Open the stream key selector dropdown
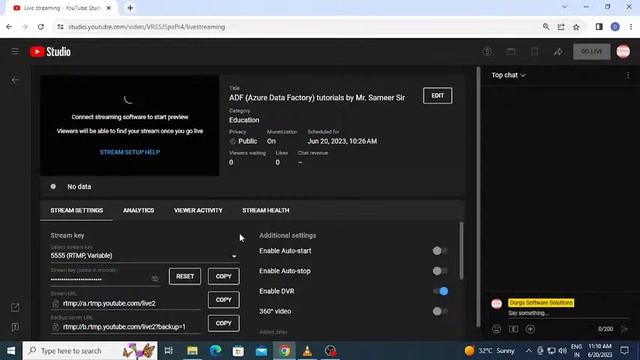640x360 pixels. click(x=144, y=256)
